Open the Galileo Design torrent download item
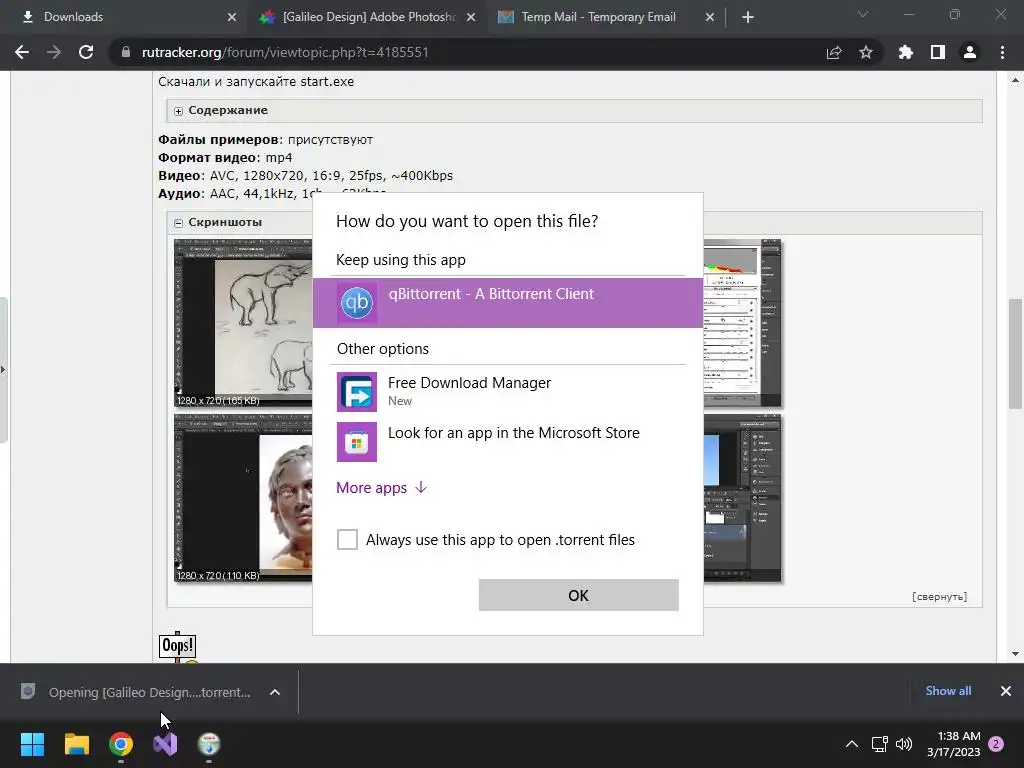This screenshot has height=768, width=1024. 137,692
